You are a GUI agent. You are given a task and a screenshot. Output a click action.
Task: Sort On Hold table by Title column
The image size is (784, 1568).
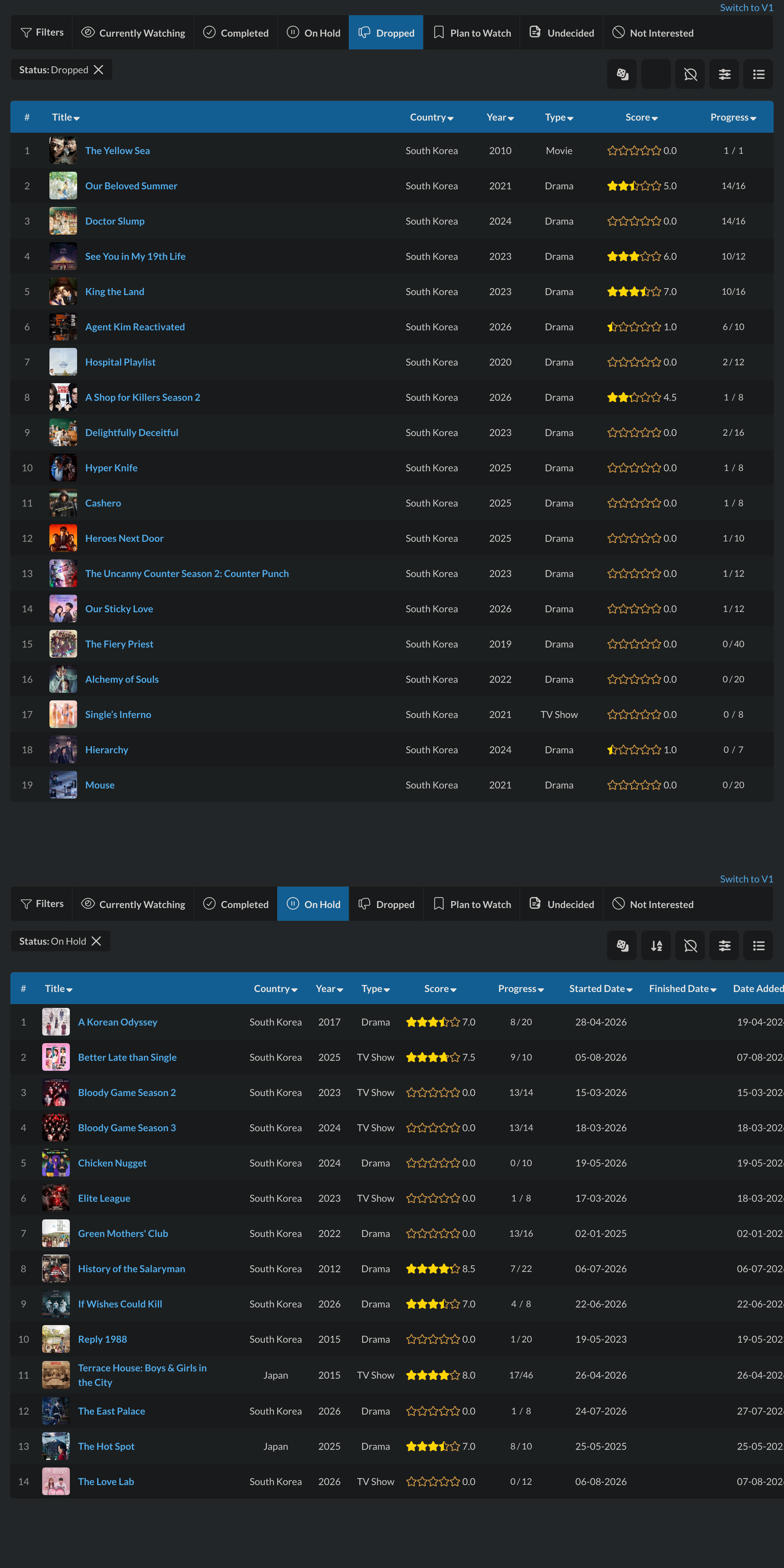coord(58,989)
